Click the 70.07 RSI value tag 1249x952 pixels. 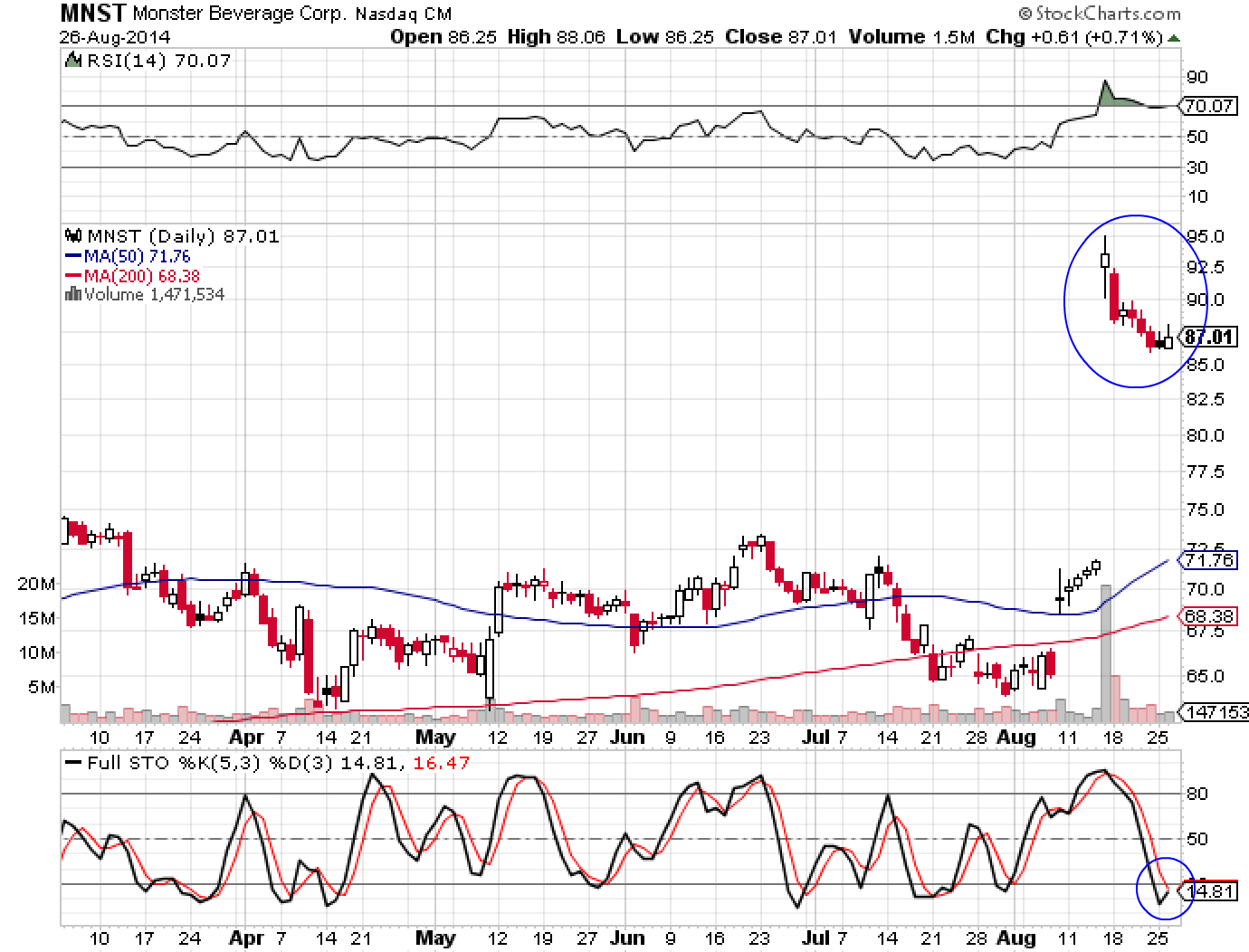(x=1209, y=106)
